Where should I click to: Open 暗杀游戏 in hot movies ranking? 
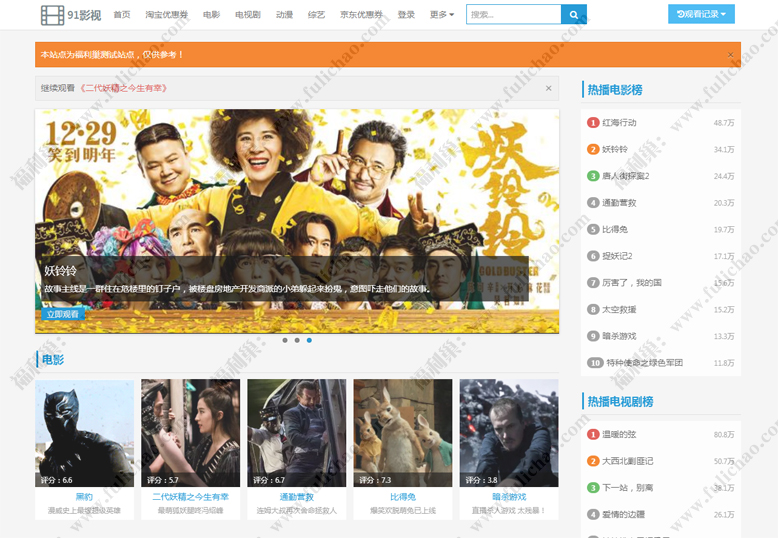click(619, 336)
